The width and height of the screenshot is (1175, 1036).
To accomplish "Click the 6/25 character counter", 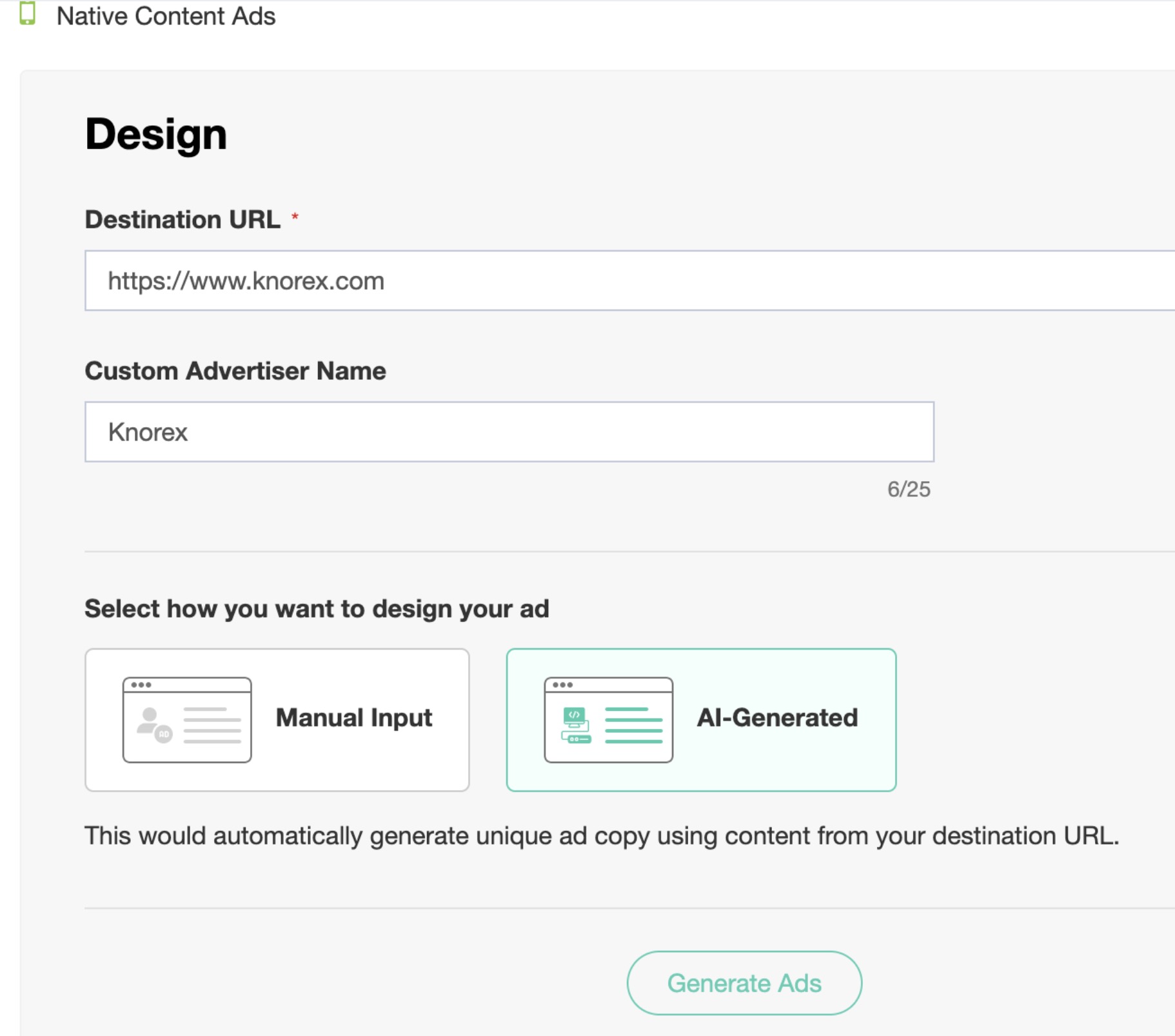I will pyautogui.click(x=908, y=489).
